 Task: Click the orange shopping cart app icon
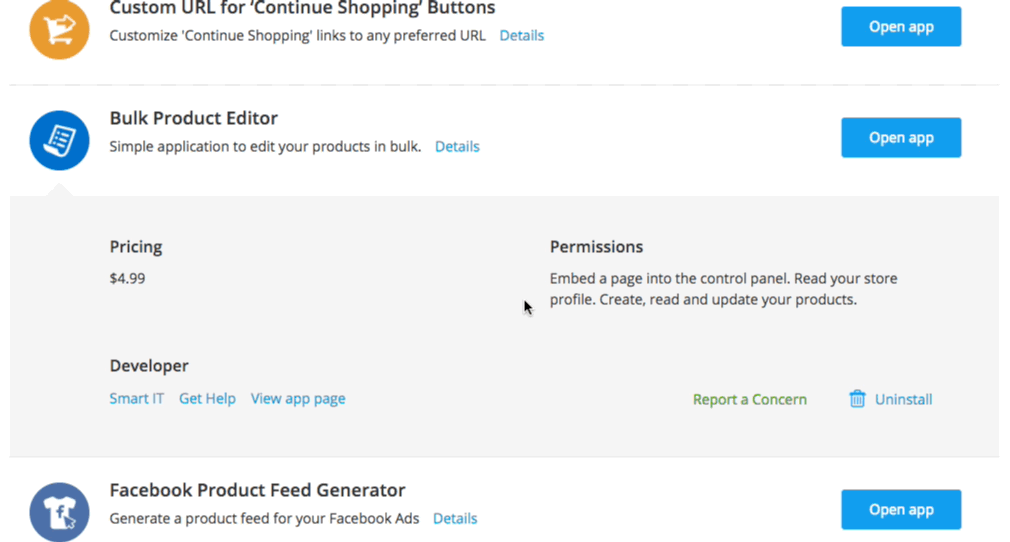[x=59, y=29]
